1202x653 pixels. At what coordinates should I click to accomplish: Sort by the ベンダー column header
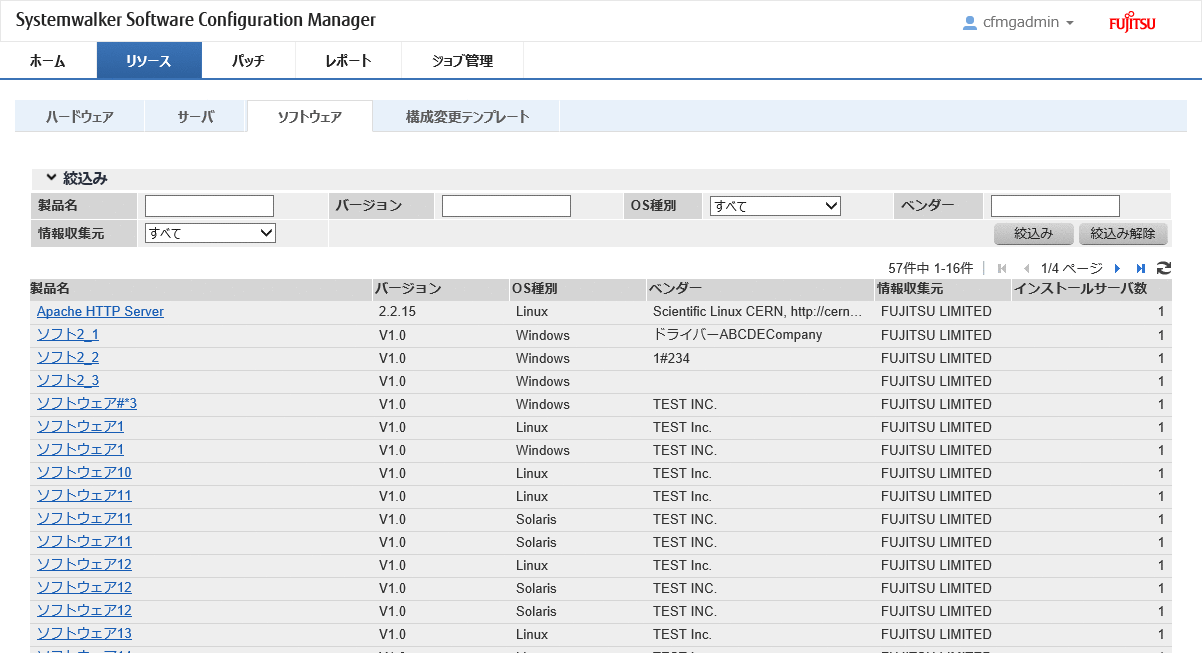point(760,289)
